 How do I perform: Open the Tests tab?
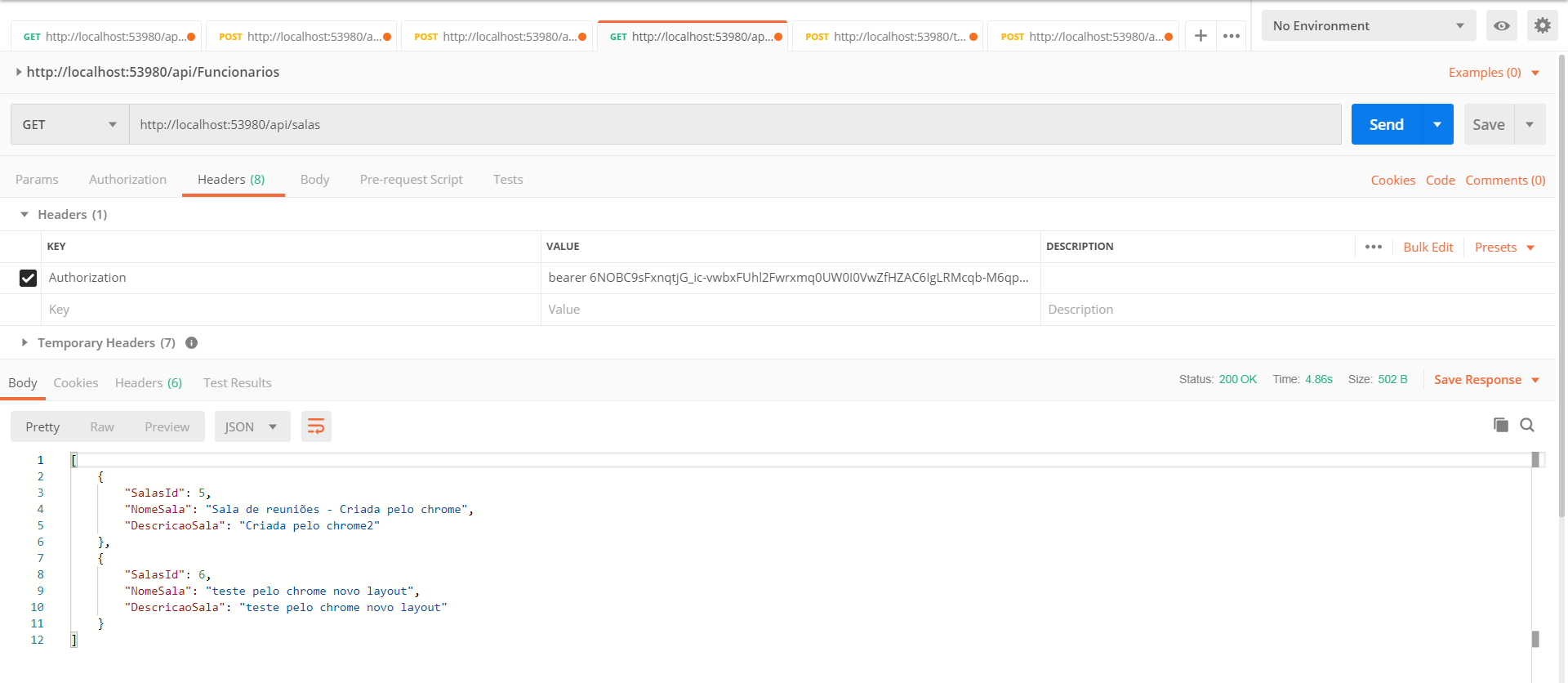click(x=508, y=180)
